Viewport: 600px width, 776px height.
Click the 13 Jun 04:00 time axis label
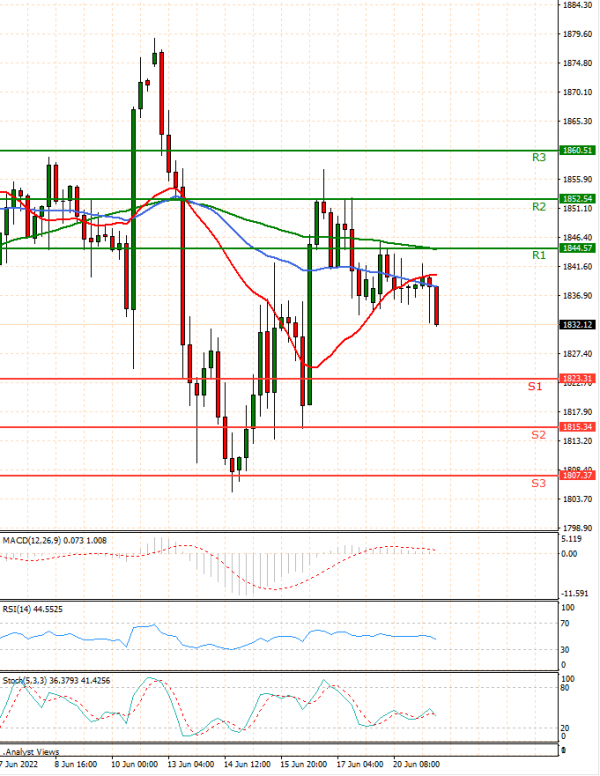[x=191, y=765]
